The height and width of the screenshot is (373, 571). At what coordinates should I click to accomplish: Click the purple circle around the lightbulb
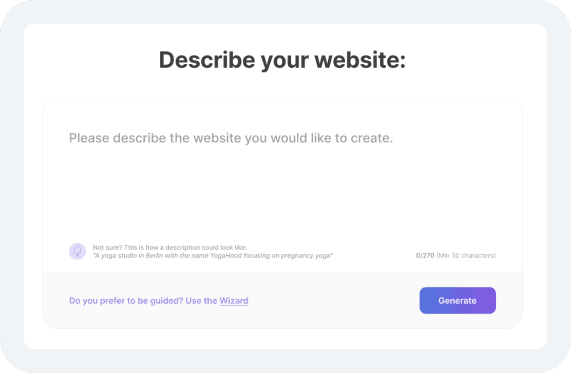(x=78, y=251)
